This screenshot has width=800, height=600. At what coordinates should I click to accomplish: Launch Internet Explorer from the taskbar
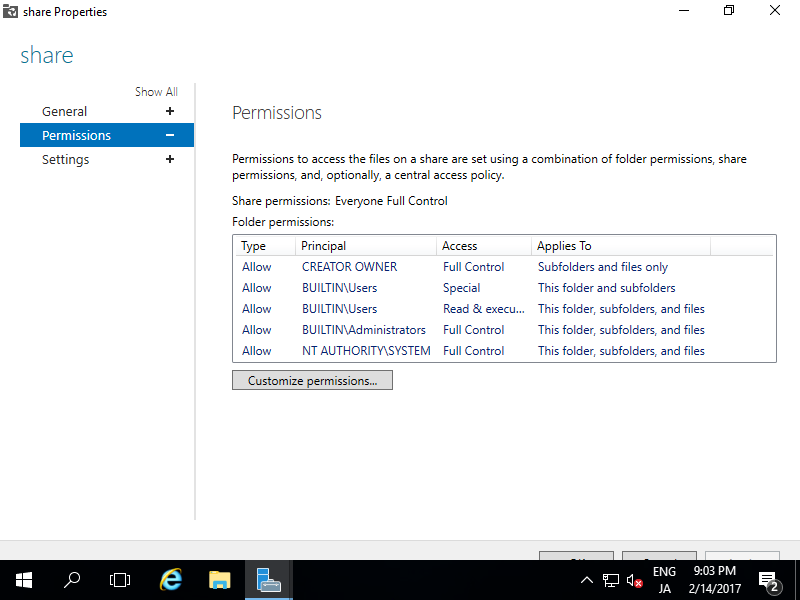click(170, 580)
